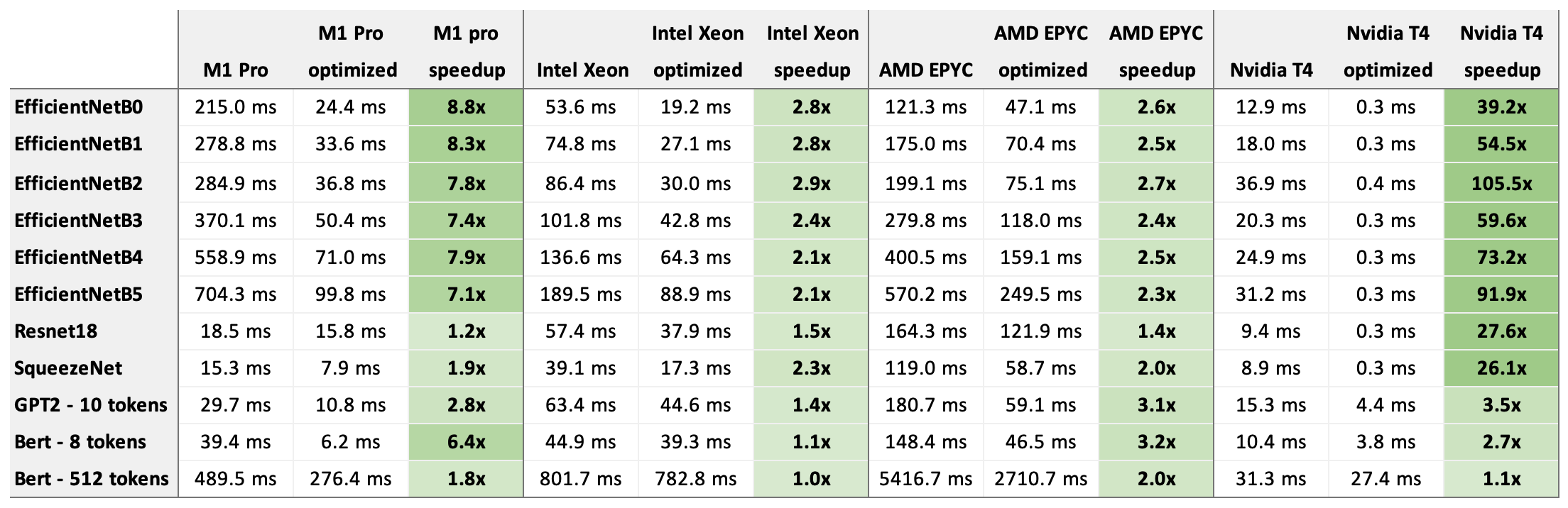The image size is (1568, 508).
Task: Select the 91.9x Nvidia T4 speedup cell
Action: [x=1502, y=294]
